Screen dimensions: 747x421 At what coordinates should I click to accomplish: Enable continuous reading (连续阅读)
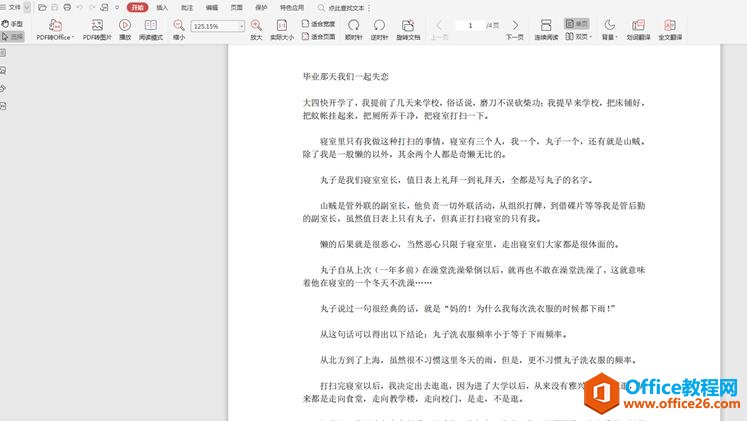[x=546, y=30]
